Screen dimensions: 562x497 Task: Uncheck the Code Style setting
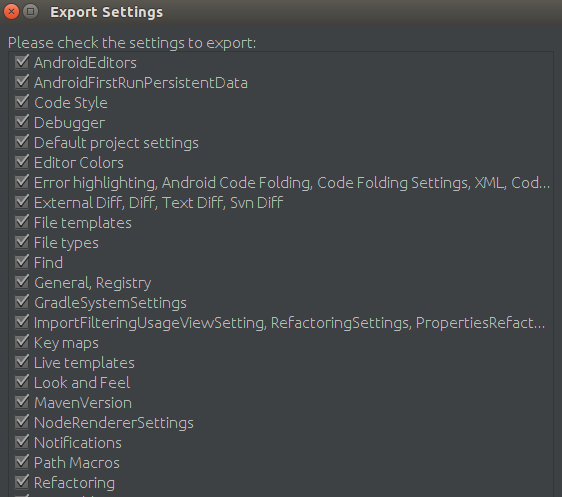pyautogui.click(x=22, y=102)
